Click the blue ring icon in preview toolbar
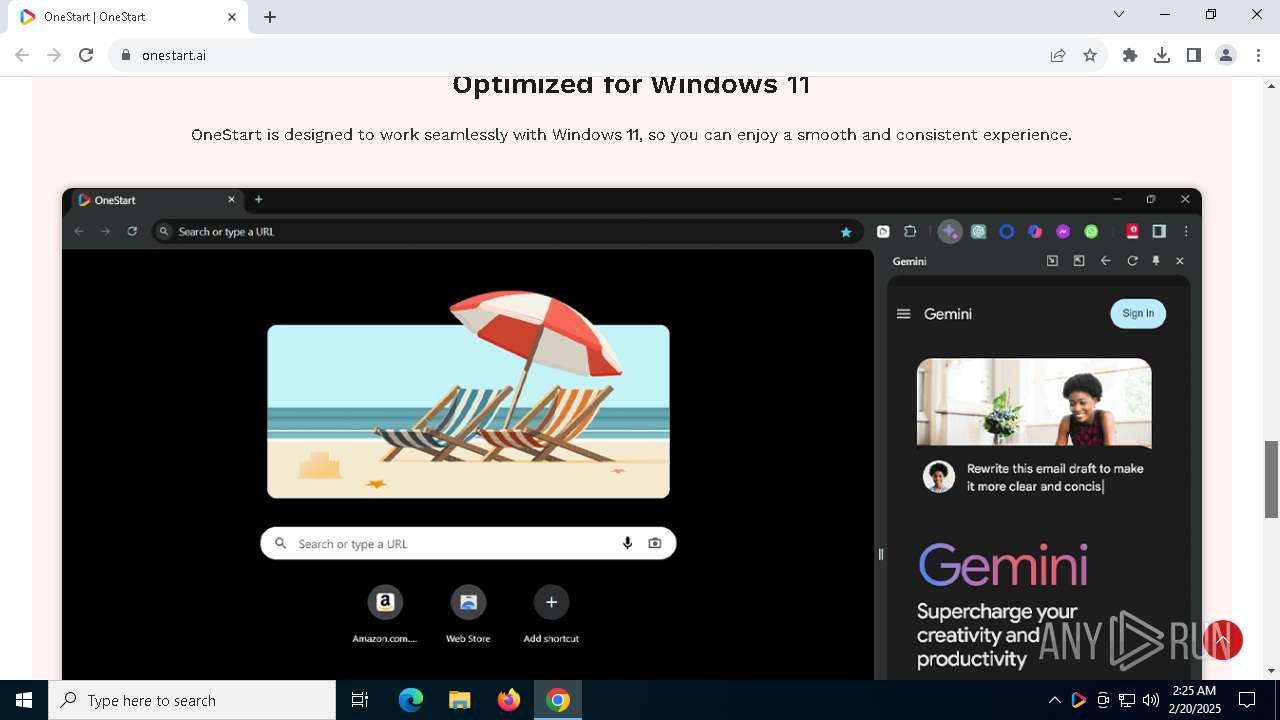1280x720 pixels. (1007, 231)
